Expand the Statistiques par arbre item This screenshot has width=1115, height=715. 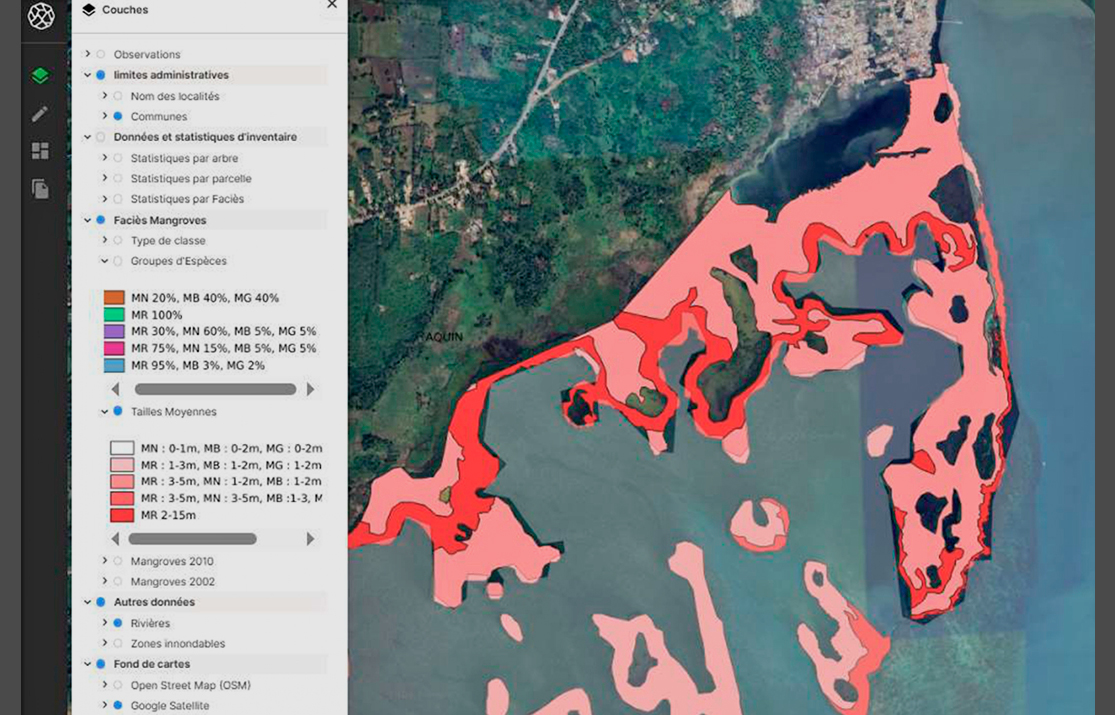(x=104, y=158)
